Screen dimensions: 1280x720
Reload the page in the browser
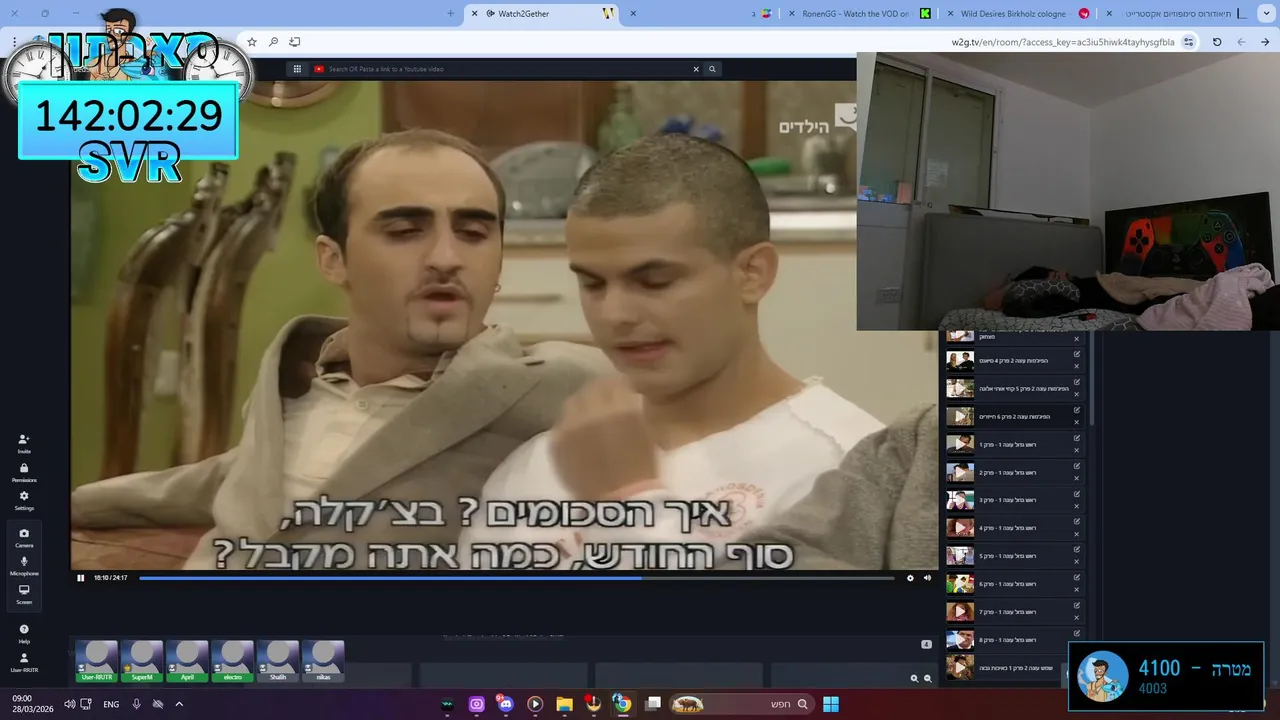[1217, 42]
